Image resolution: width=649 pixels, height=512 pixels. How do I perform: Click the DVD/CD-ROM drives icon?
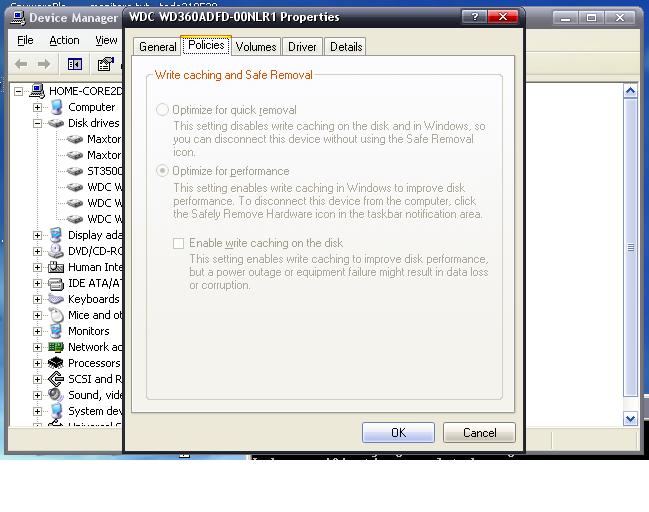(x=56, y=251)
